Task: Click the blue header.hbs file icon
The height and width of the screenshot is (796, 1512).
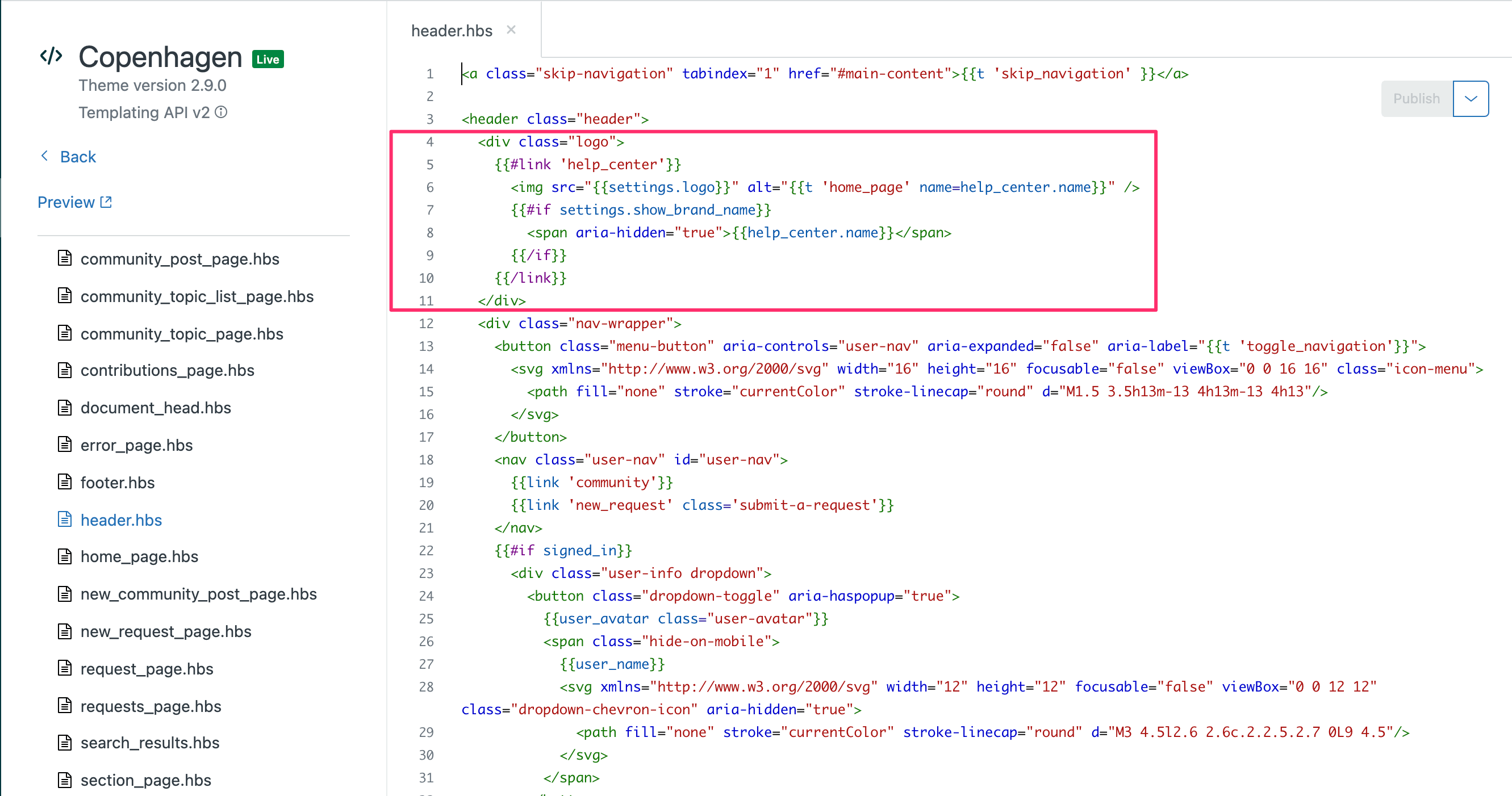Action: click(65, 520)
